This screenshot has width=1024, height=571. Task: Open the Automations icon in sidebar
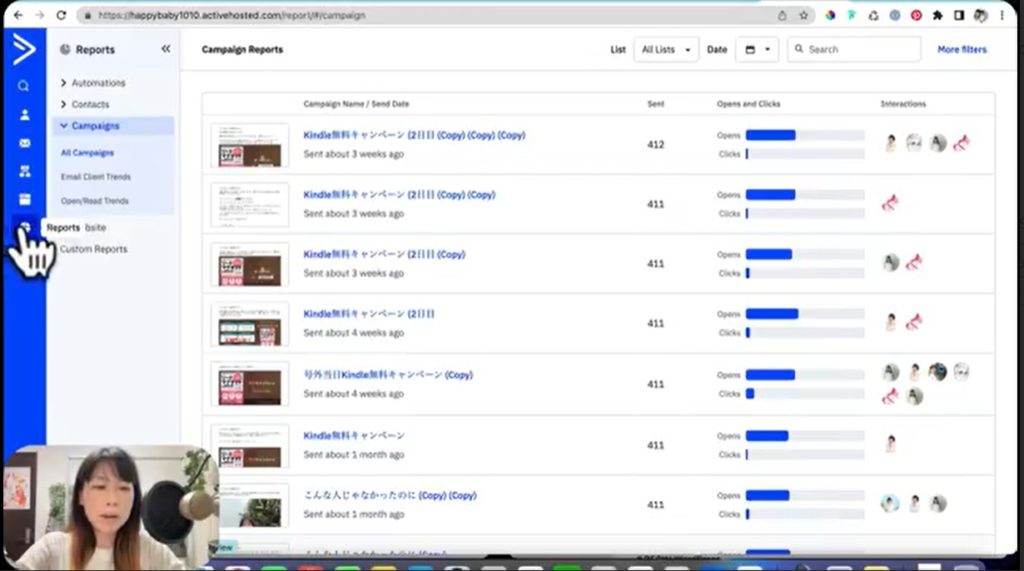click(24, 171)
